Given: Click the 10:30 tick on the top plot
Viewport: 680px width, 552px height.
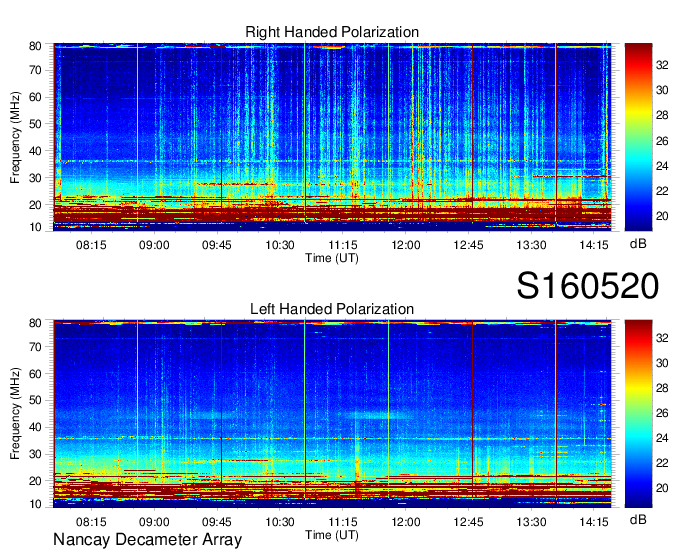Looking at the screenshot, I should pos(280,245).
